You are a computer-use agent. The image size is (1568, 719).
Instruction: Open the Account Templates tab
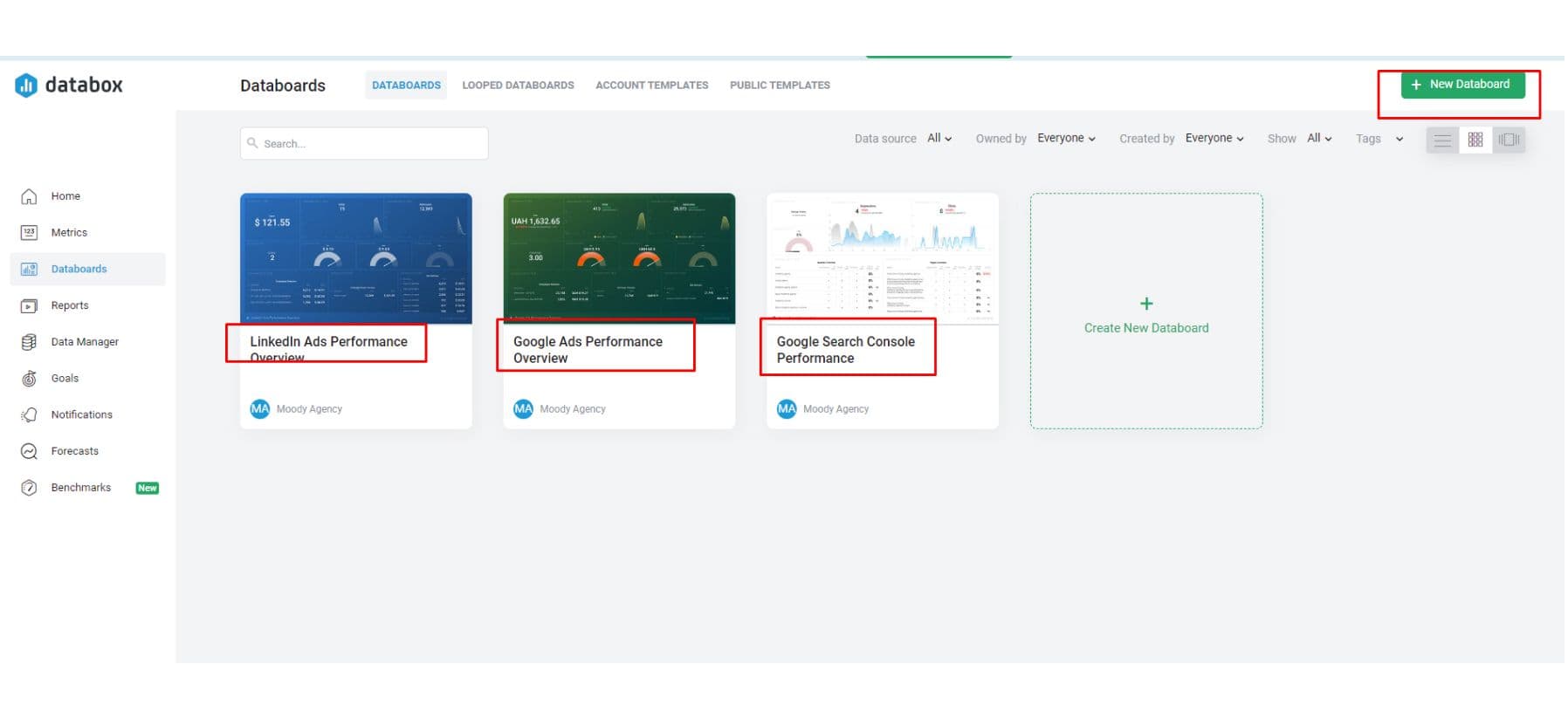(x=651, y=86)
